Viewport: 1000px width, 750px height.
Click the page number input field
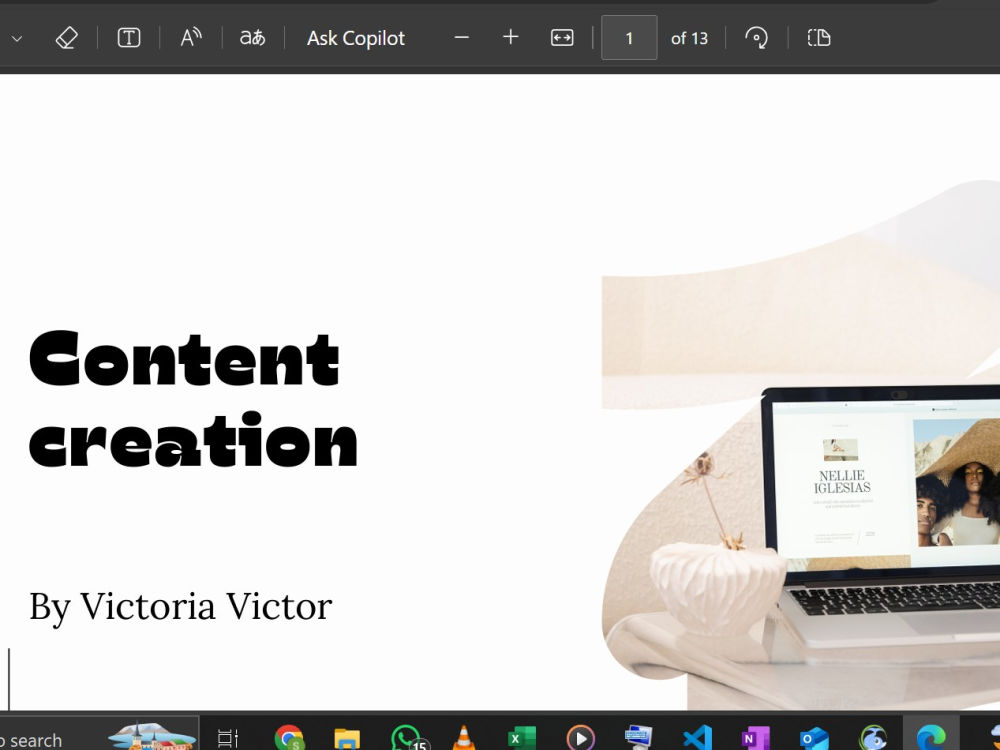(629, 38)
